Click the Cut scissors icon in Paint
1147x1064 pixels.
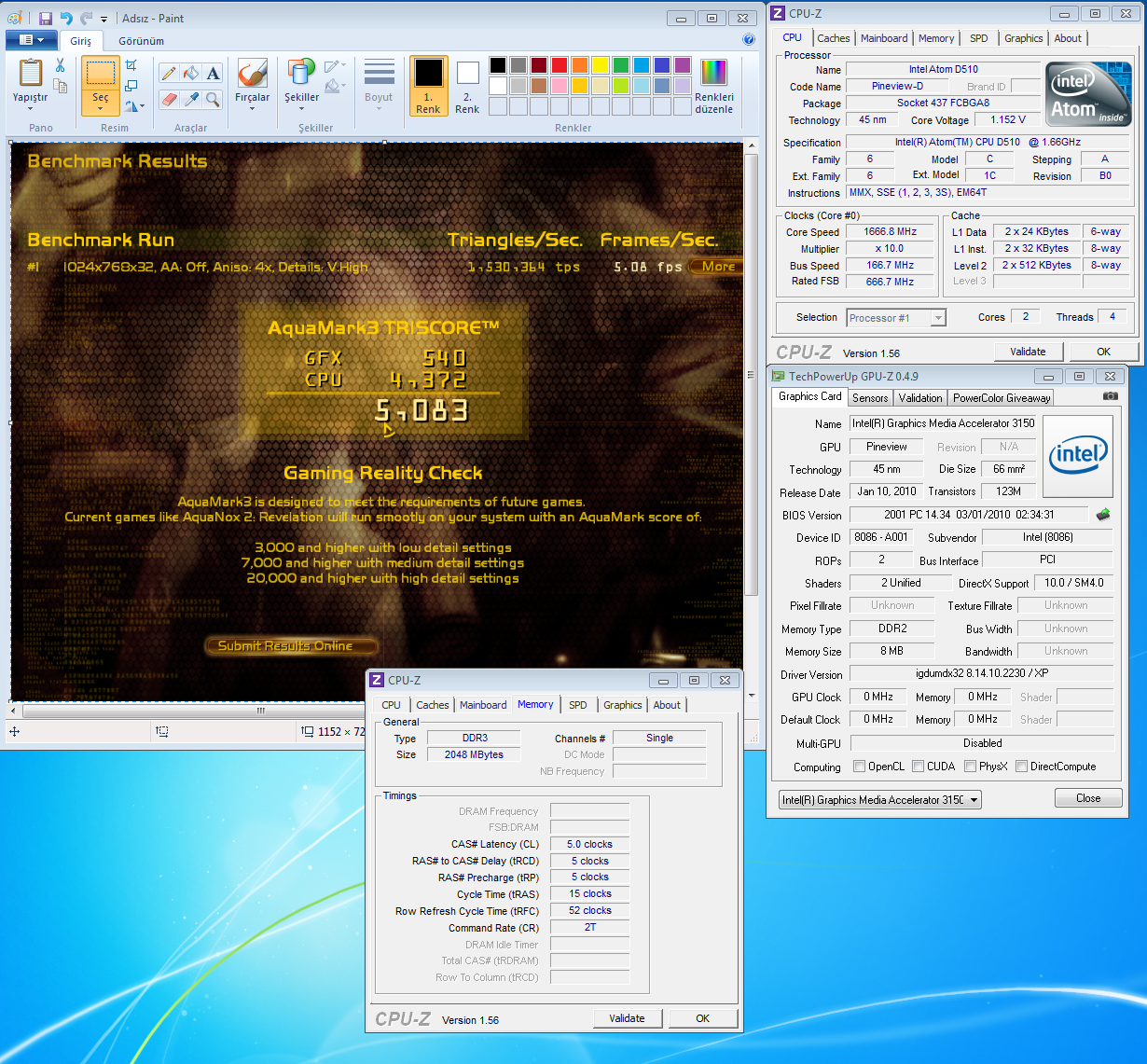pyautogui.click(x=60, y=65)
